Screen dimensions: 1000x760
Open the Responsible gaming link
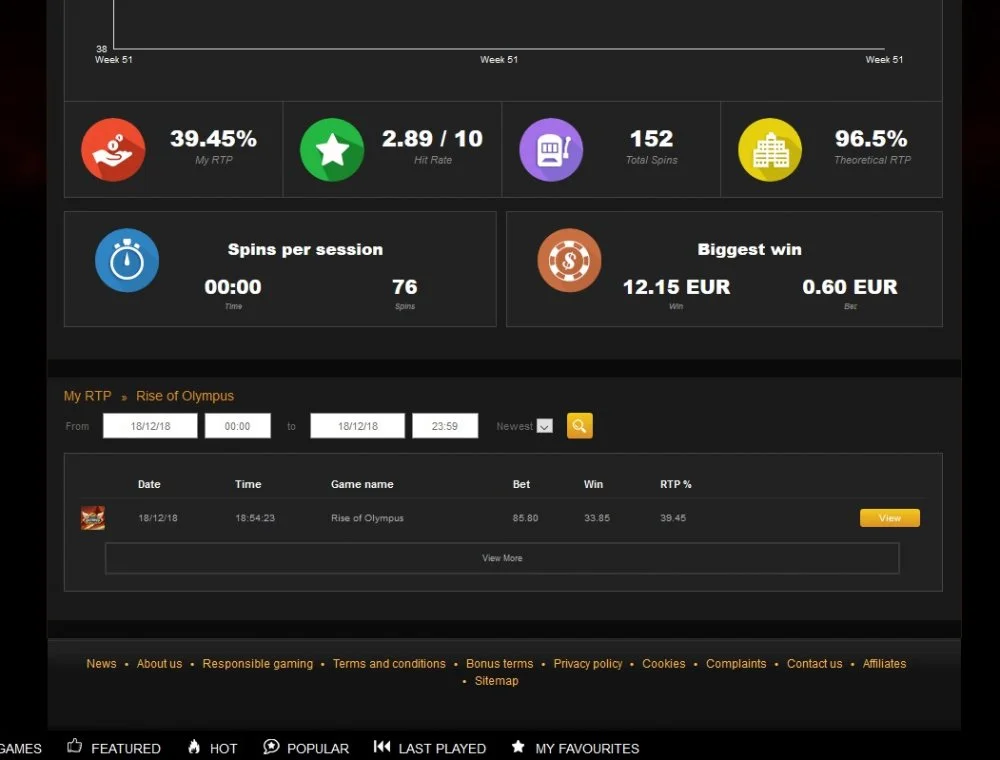coord(258,664)
